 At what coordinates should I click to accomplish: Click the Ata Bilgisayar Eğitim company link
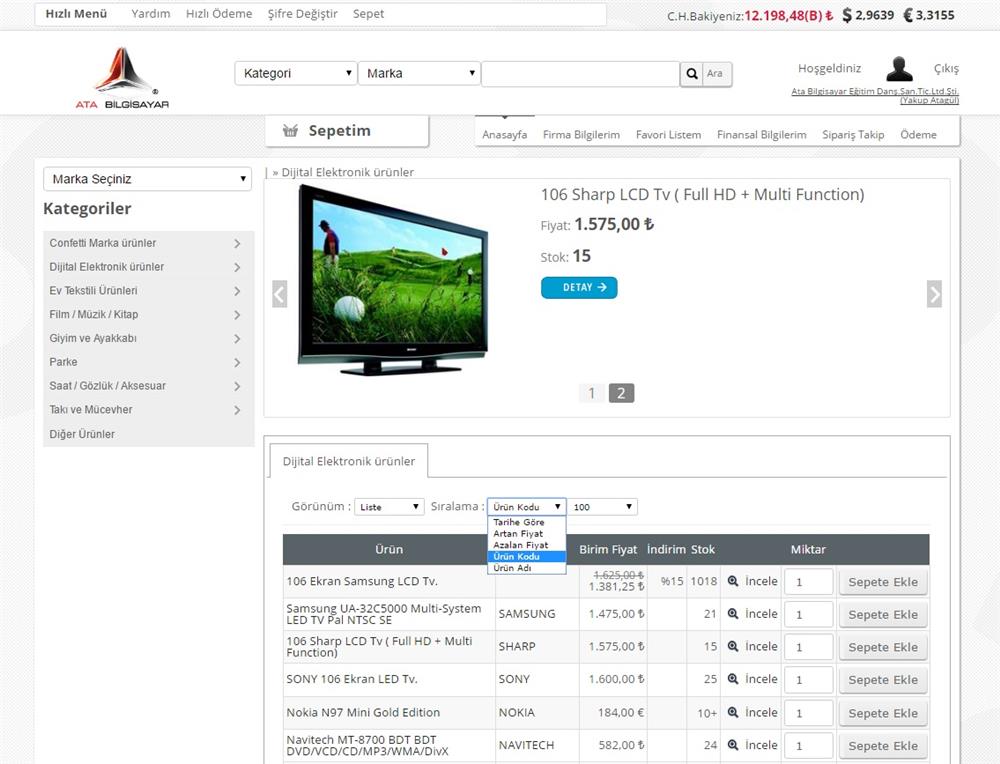[x=875, y=96]
